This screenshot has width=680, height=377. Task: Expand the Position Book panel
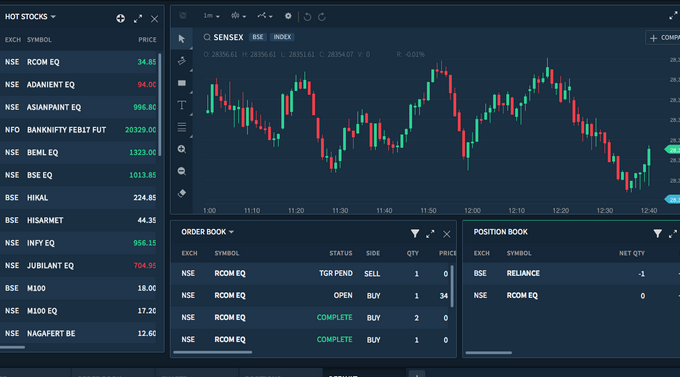click(x=673, y=234)
